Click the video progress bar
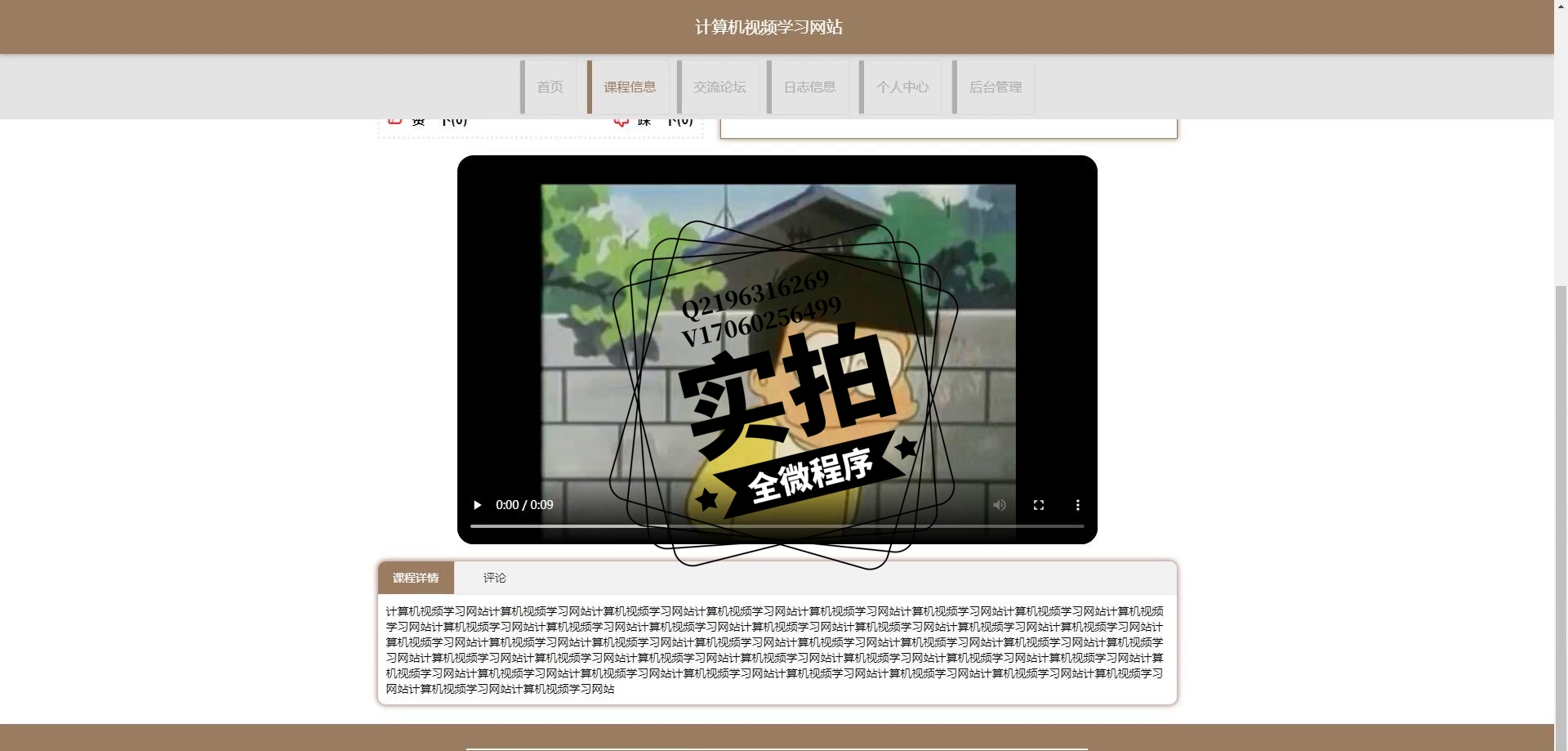 (x=777, y=526)
